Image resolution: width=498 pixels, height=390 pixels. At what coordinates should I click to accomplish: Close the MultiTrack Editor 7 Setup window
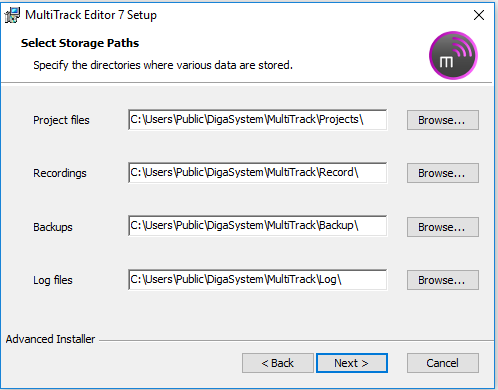(479, 15)
